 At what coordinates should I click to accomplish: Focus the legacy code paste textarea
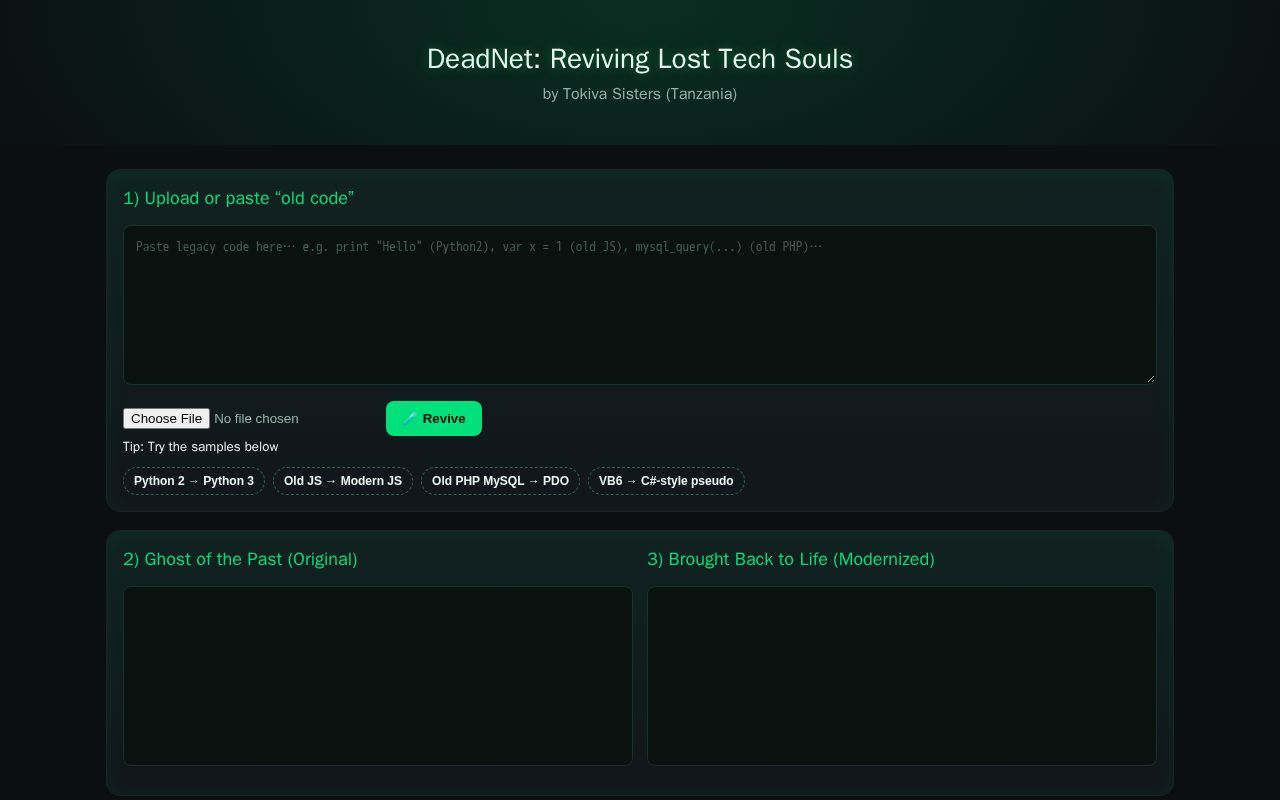pos(640,305)
